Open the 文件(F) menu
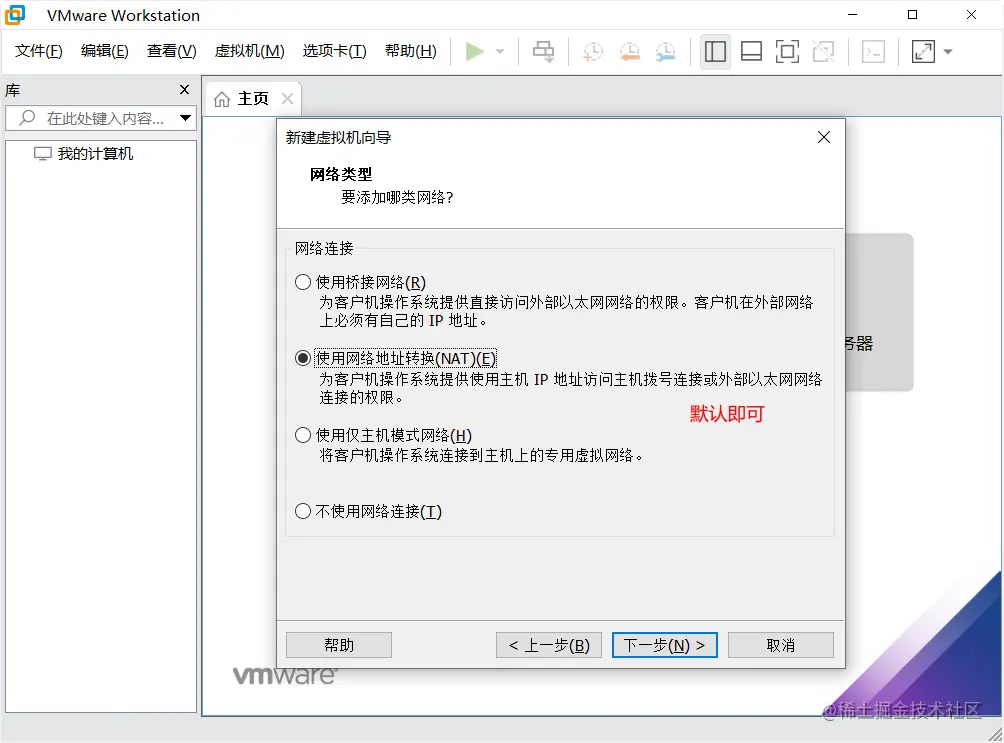The image size is (1004, 743). click(38, 51)
